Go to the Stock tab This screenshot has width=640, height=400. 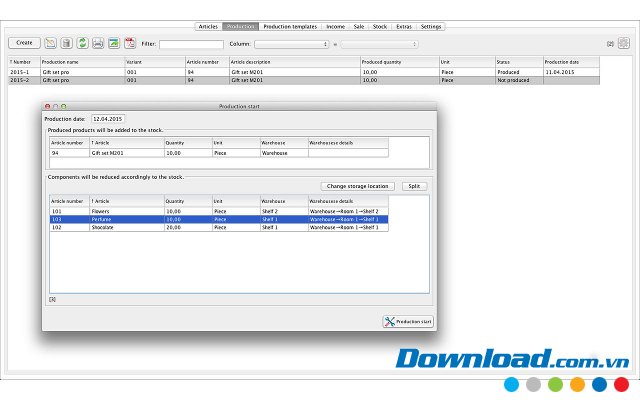(x=380, y=26)
